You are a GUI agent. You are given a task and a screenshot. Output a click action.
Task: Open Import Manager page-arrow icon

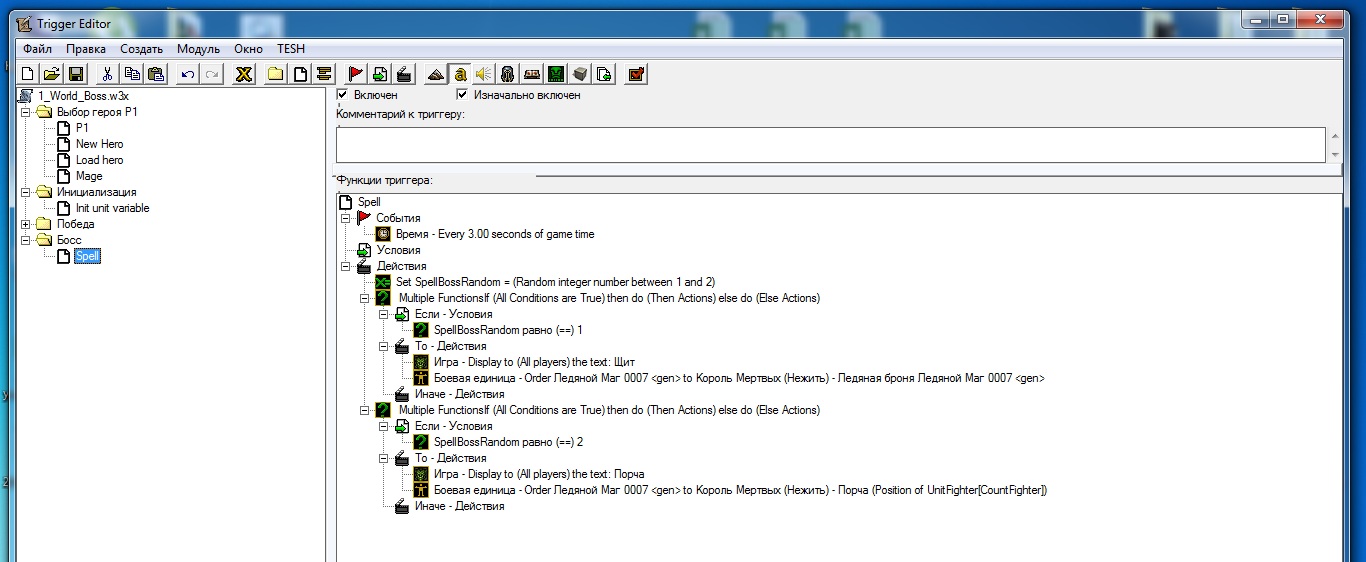click(x=604, y=73)
